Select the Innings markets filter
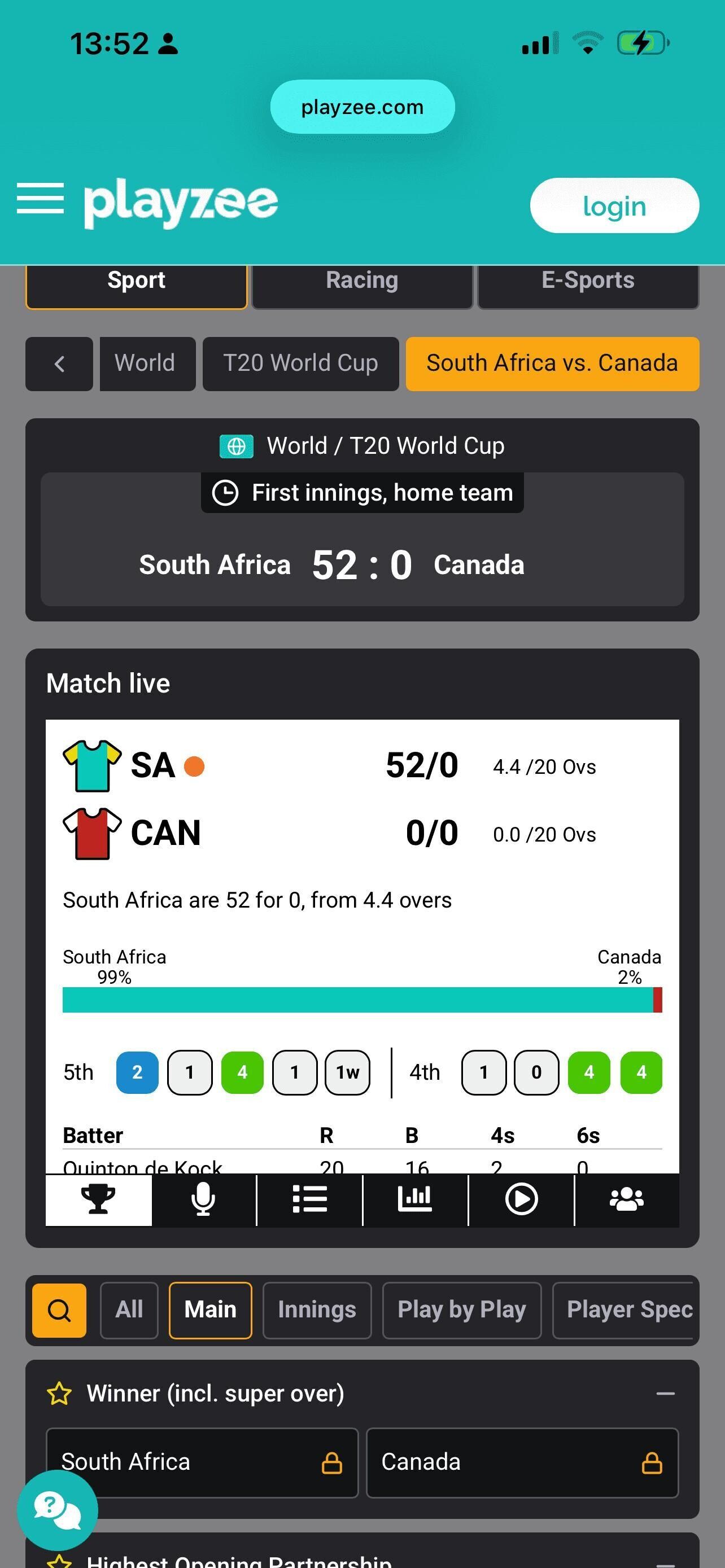This screenshot has width=725, height=1568. coord(317,1310)
